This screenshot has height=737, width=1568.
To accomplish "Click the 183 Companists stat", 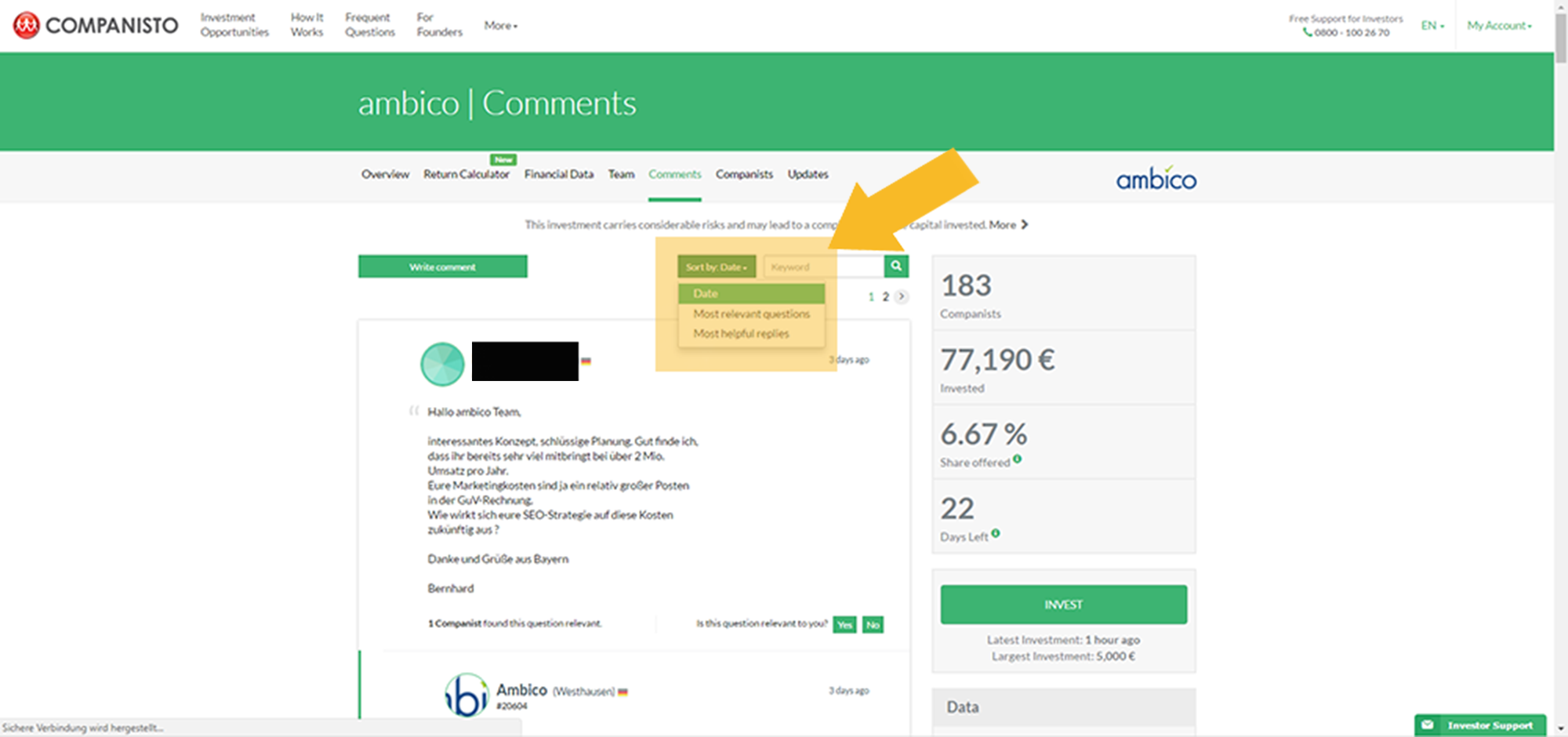I will coord(1063,293).
